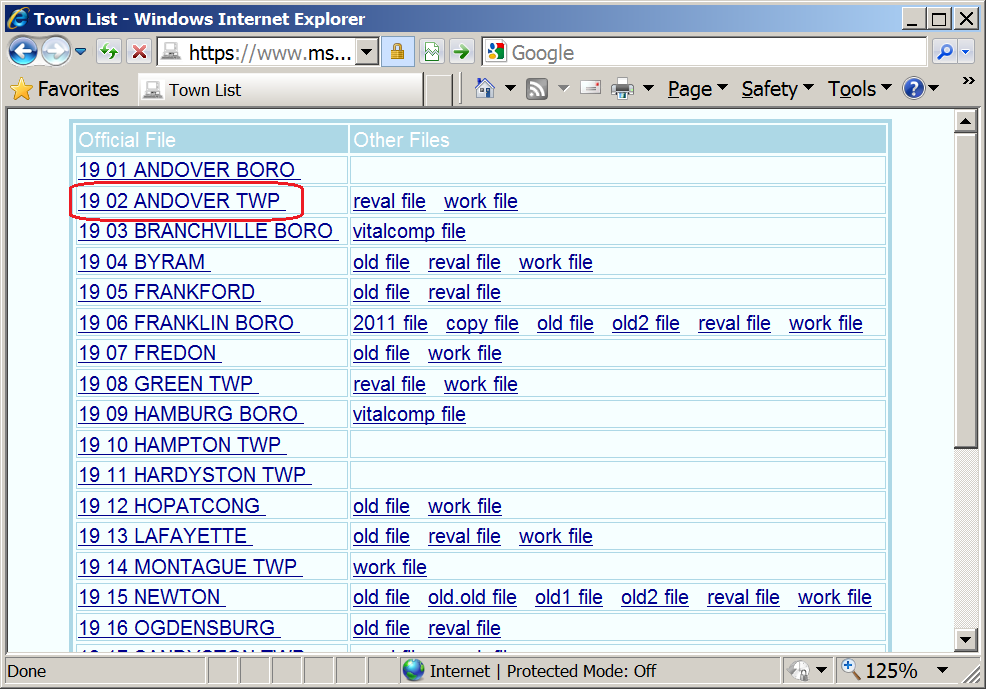Click copy file in Franklin Boro row

pyautogui.click(x=482, y=323)
